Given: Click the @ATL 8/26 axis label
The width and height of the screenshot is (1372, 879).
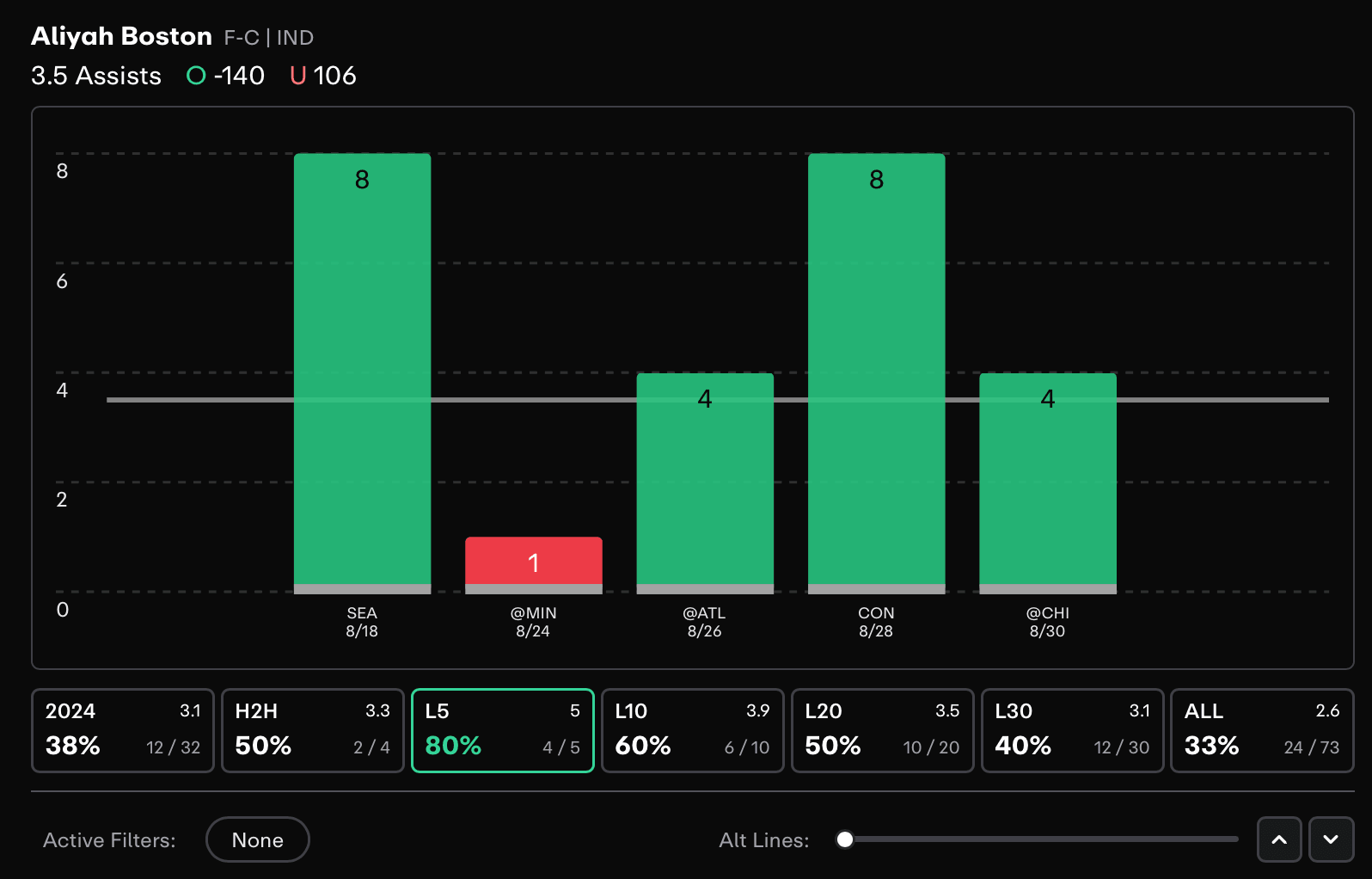Looking at the screenshot, I should (x=705, y=622).
